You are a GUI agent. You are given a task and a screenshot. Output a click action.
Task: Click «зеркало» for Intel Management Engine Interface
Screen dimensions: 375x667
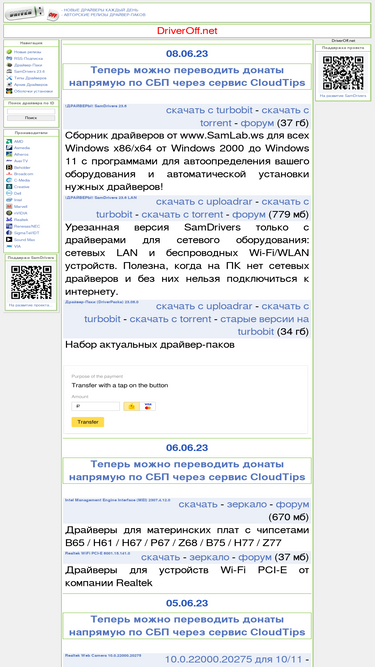[x=247, y=505]
